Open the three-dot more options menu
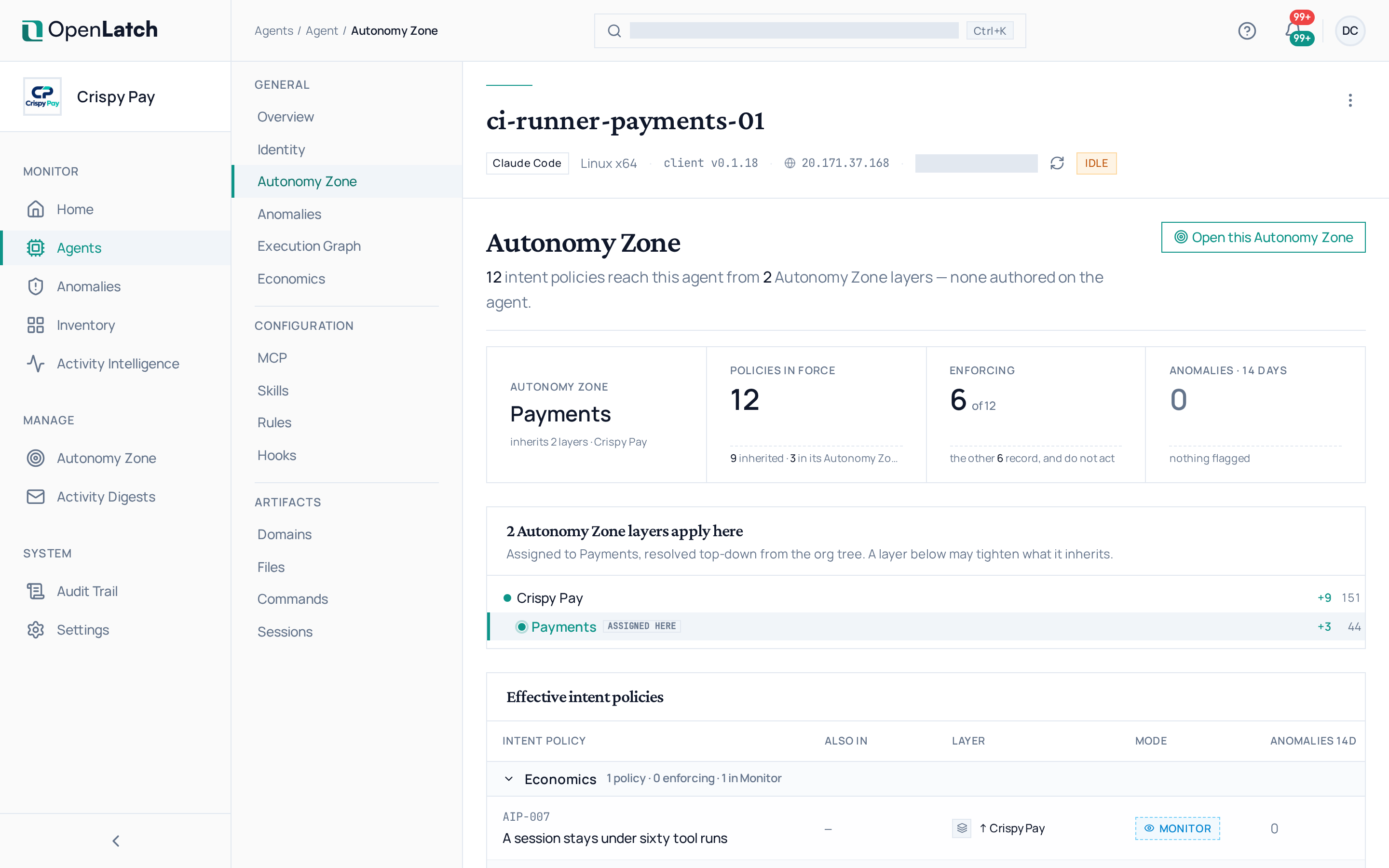The height and width of the screenshot is (868, 1389). (x=1350, y=100)
